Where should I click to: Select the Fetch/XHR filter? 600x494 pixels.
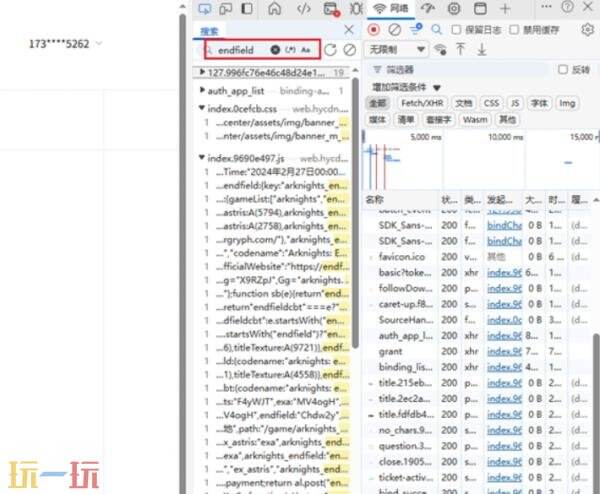click(x=420, y=103)
